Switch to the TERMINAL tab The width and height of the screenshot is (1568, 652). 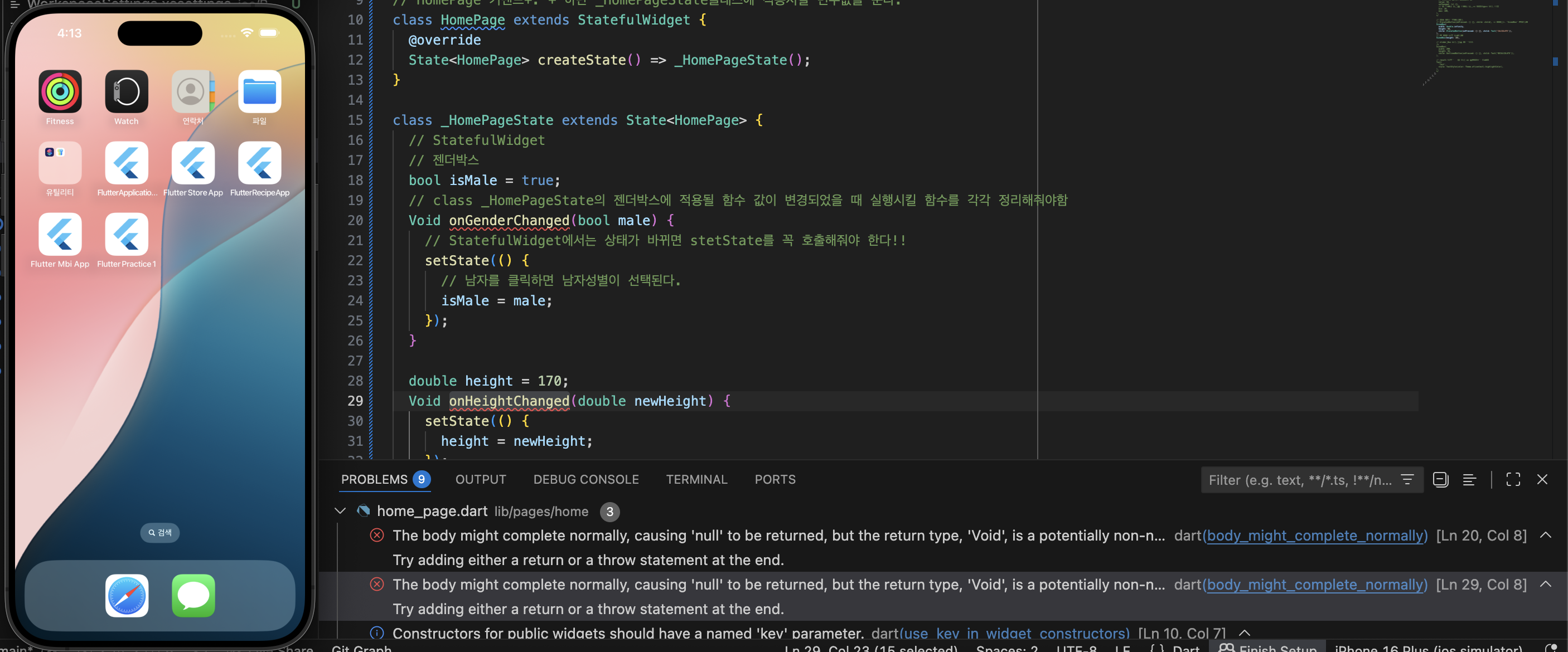pos(696,479)
